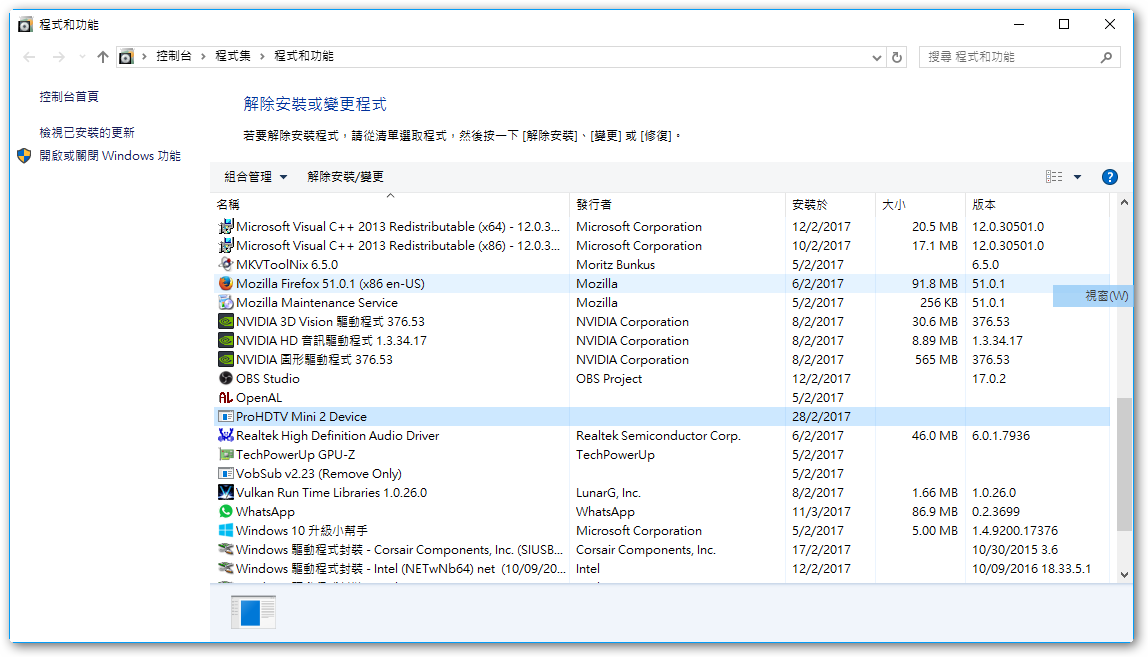Click the Mozilla Maintenance Service icon
This screenshot has width=1148, height=657.
click(226, 302)
